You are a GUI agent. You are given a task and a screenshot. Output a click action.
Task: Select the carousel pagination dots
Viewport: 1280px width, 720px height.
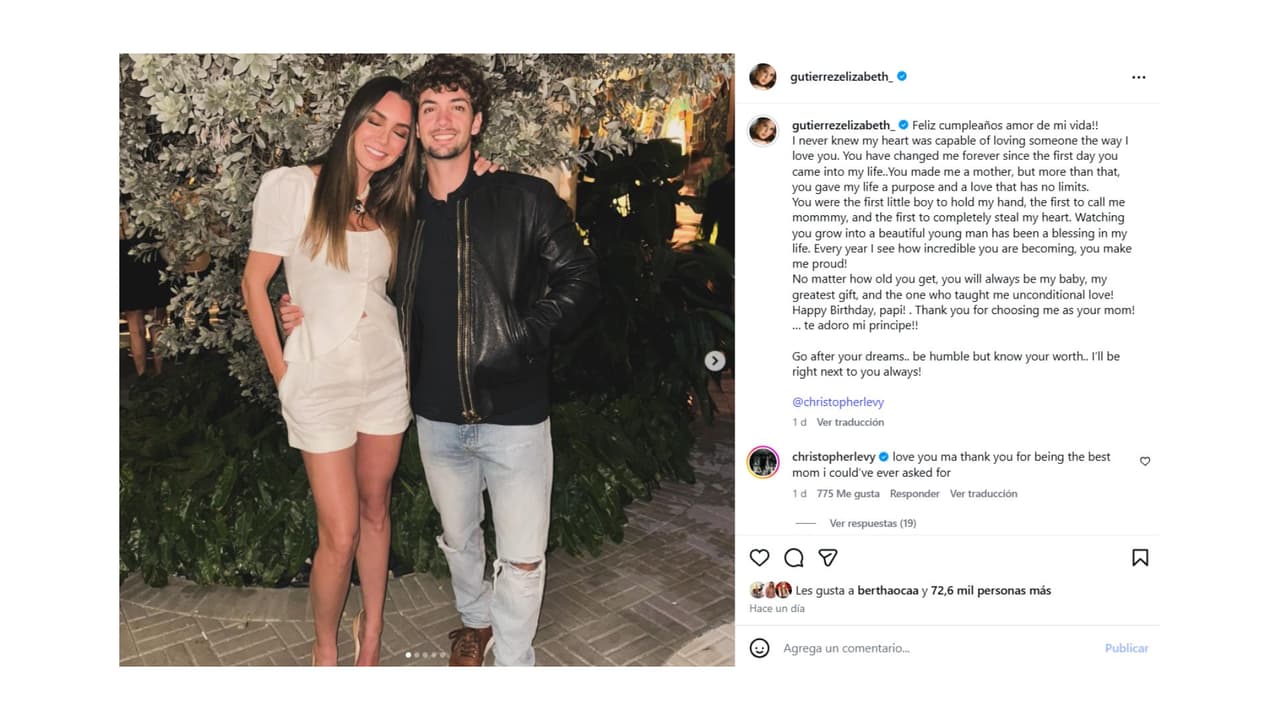point(425,655)
